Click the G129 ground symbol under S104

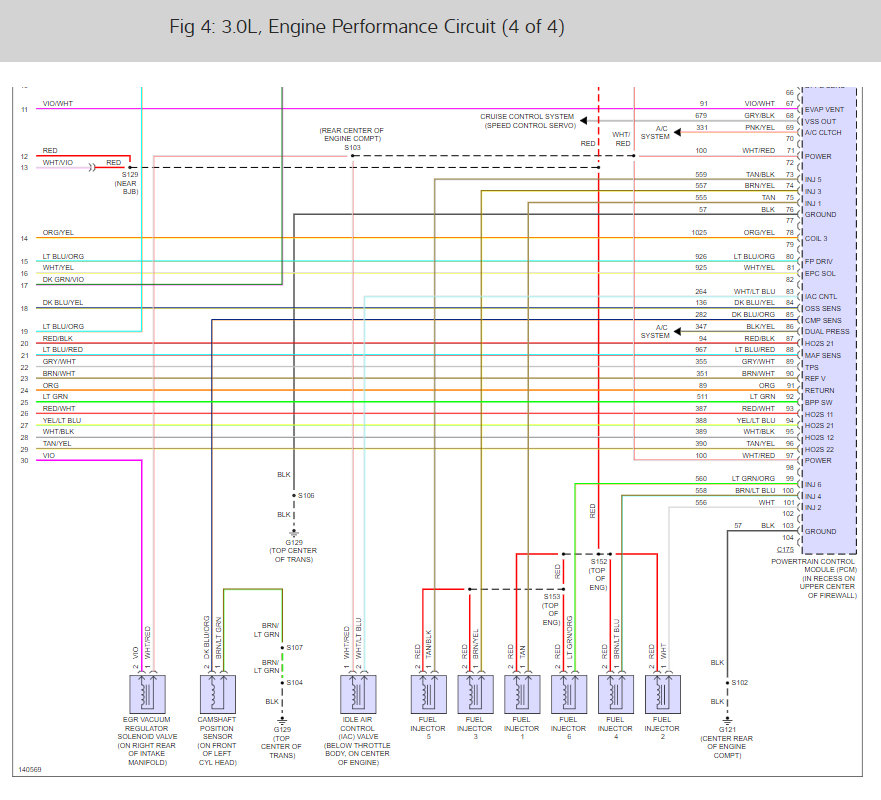click(282, 721)
